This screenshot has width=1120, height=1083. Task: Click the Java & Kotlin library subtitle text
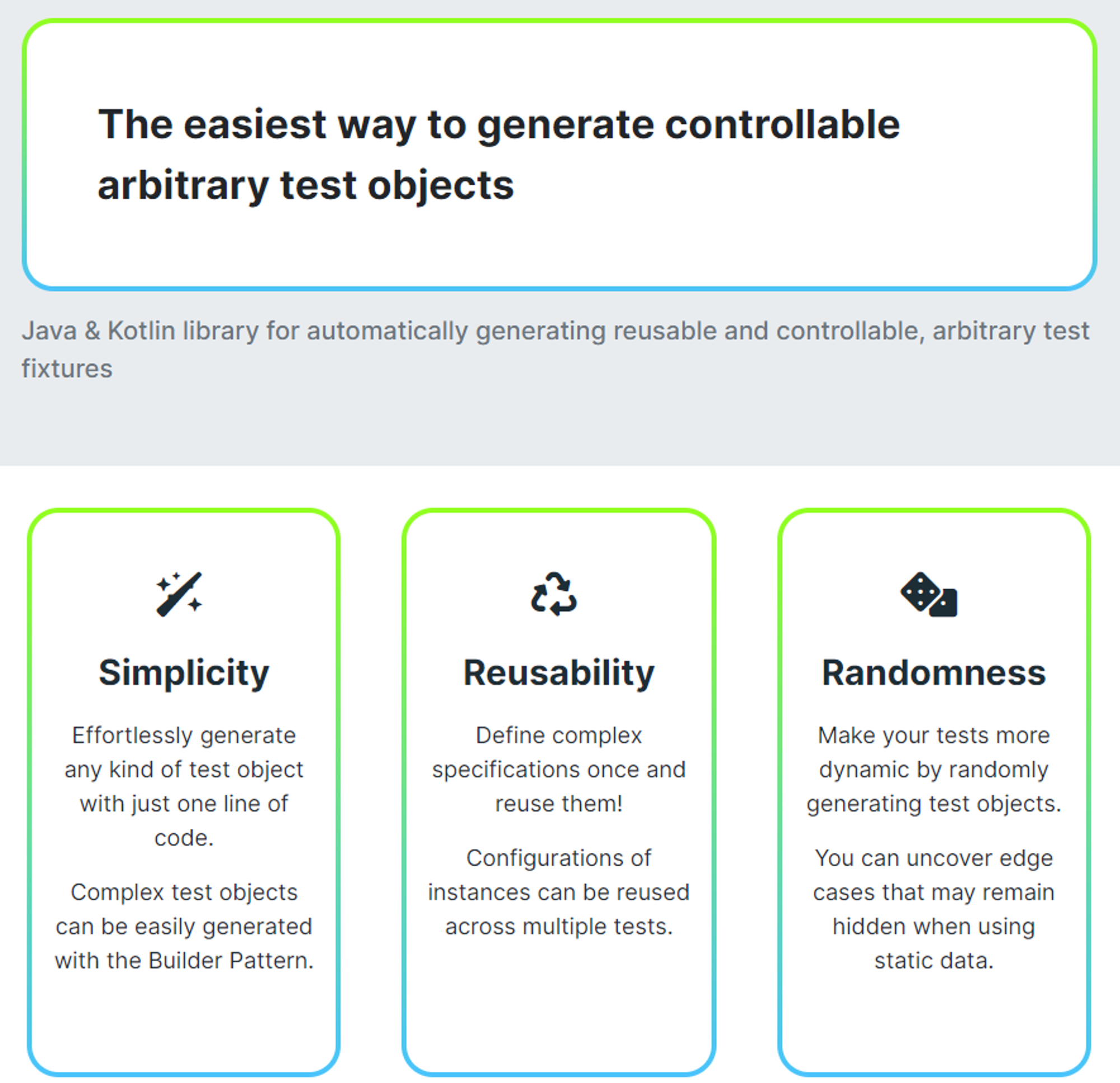point(556,350)
